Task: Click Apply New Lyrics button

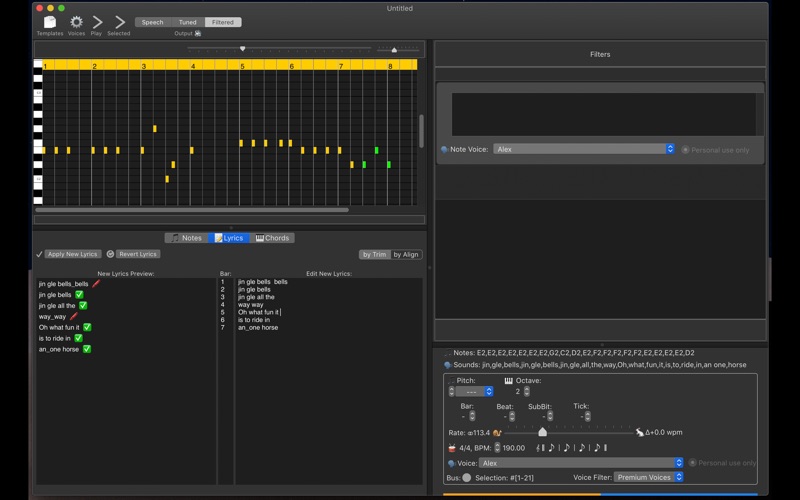Action: [72, 254]
